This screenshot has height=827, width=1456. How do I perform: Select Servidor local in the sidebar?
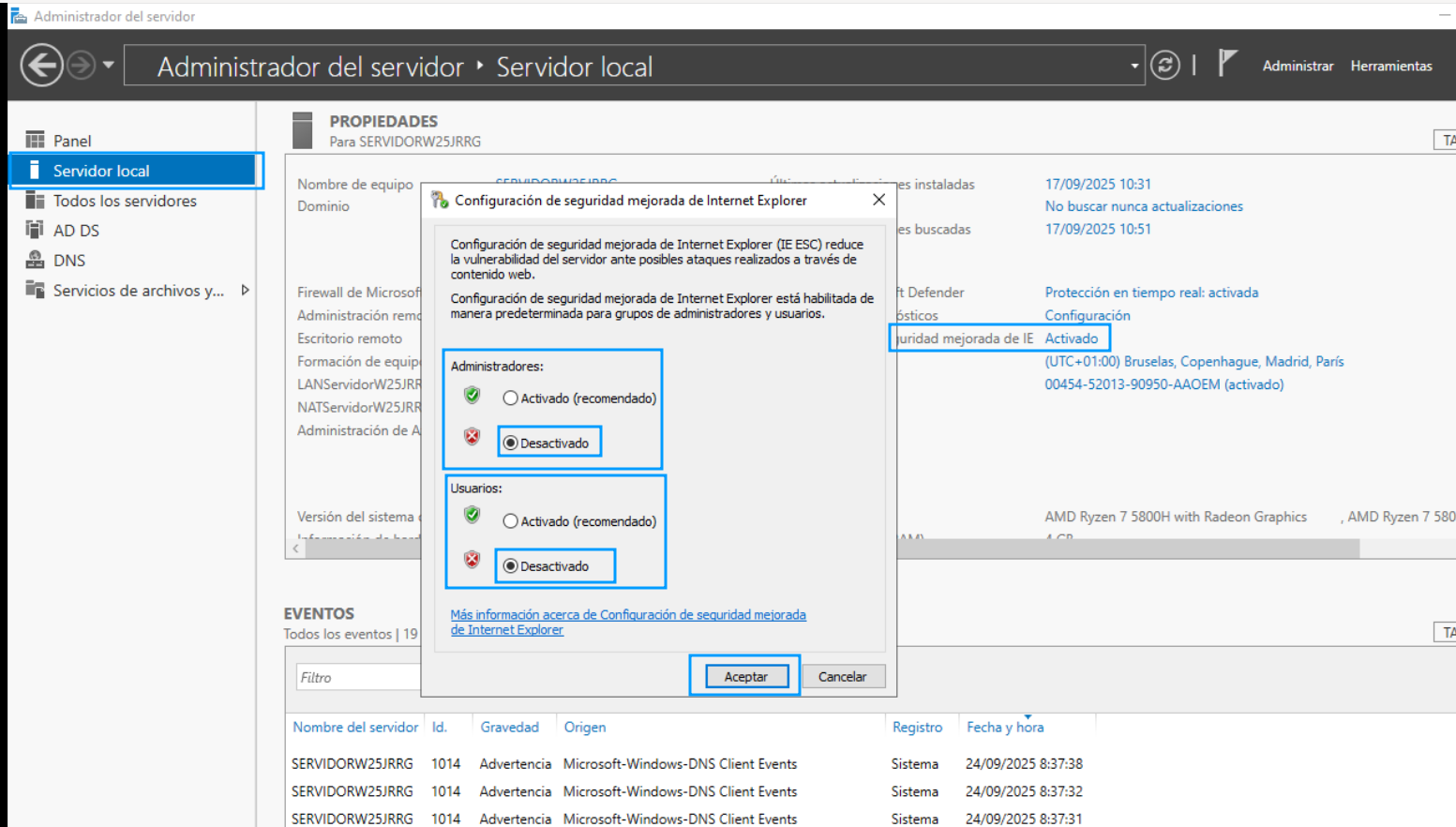[x=133, y=171]
